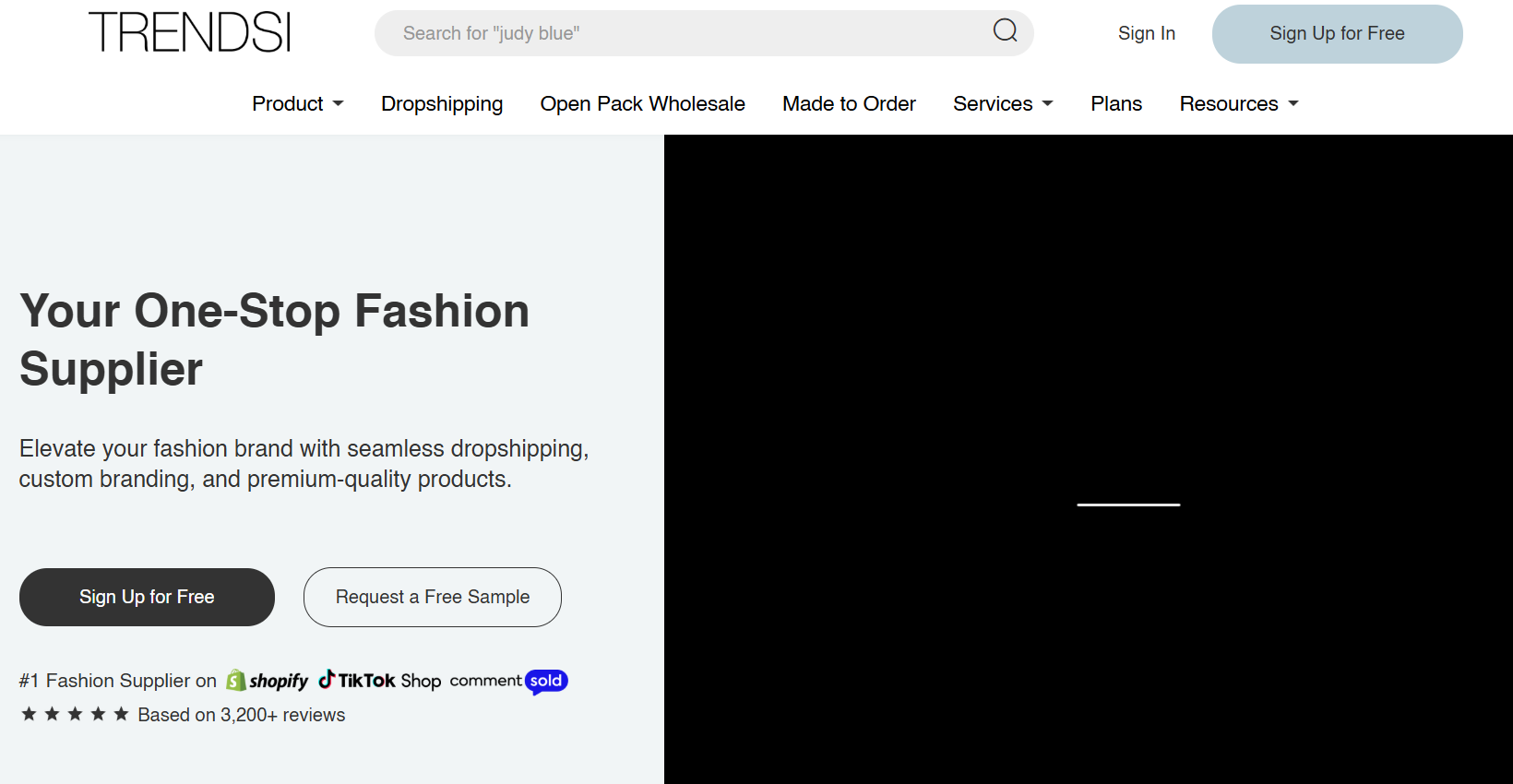The width and height of the screenshot is (1513, 784).
Task: Click the TikTok Shop logo
Action: click(x=380, y=681)
